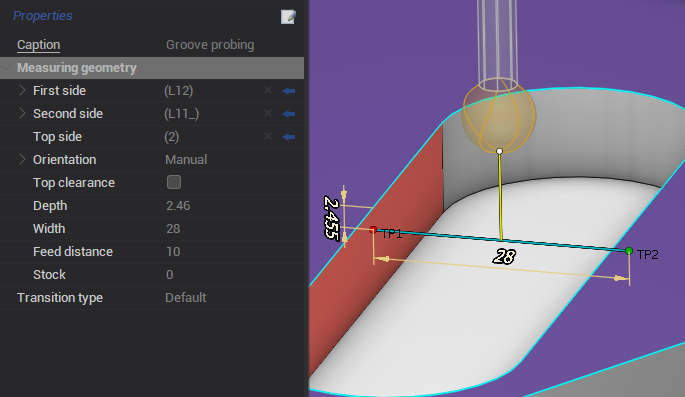Expand the Orientation row

pyautogui.click(x=22, y=159)
